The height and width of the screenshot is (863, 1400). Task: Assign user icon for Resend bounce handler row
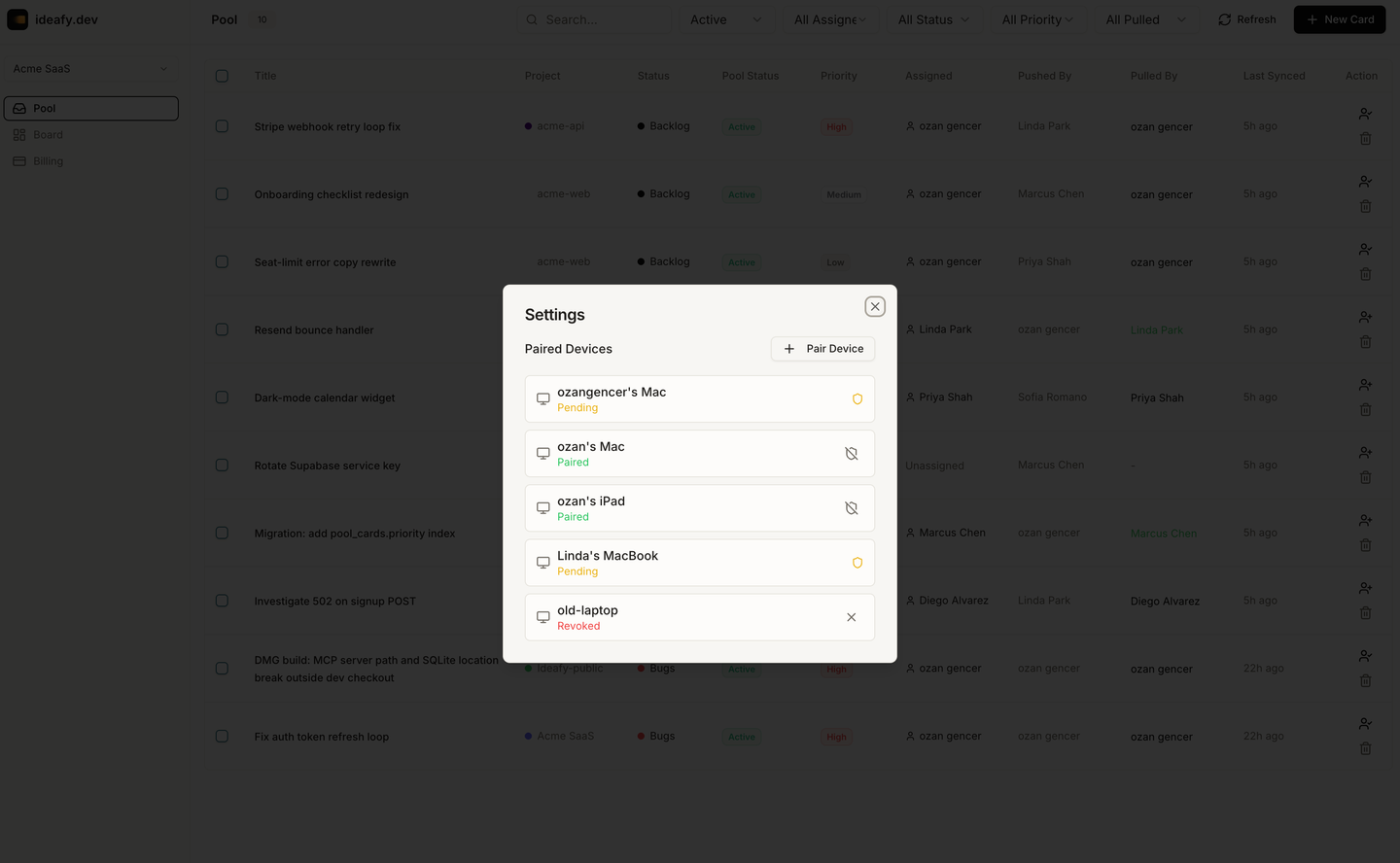[x=1365, y=317]
